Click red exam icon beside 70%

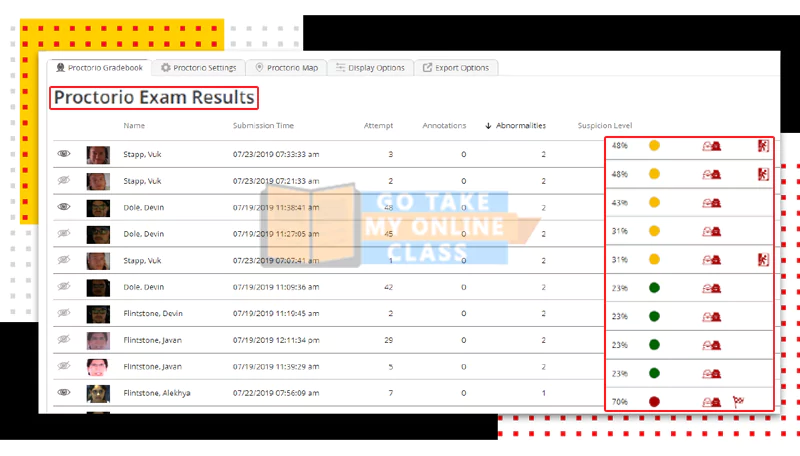pos(712,402)
